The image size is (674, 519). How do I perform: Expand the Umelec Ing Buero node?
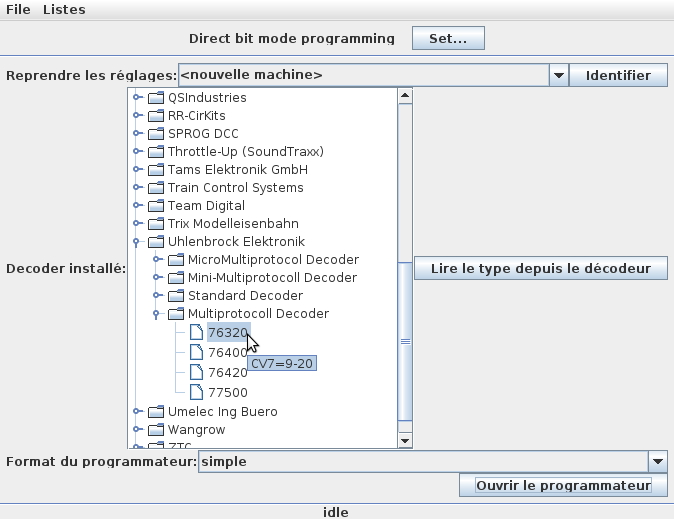[137, 412]
